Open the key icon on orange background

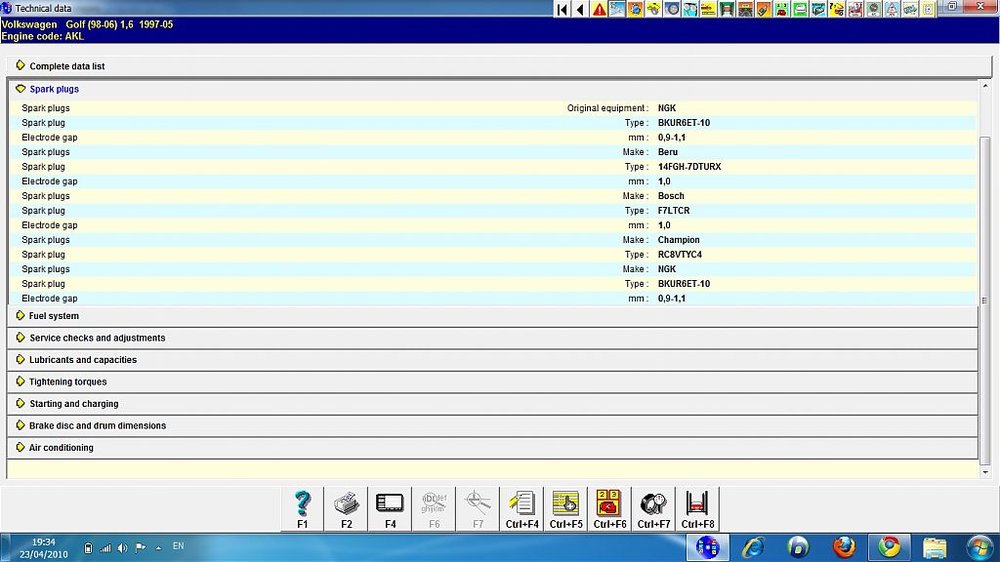point(763,9)
